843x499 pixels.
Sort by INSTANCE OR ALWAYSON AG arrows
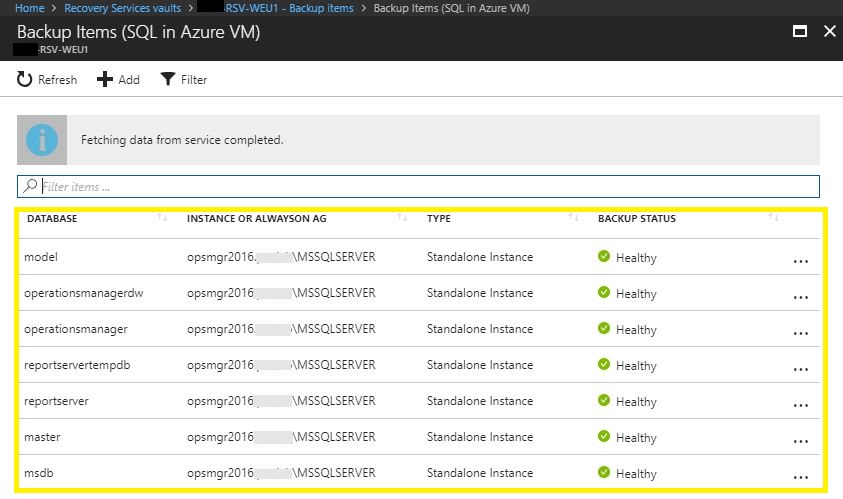coord(402,217)
